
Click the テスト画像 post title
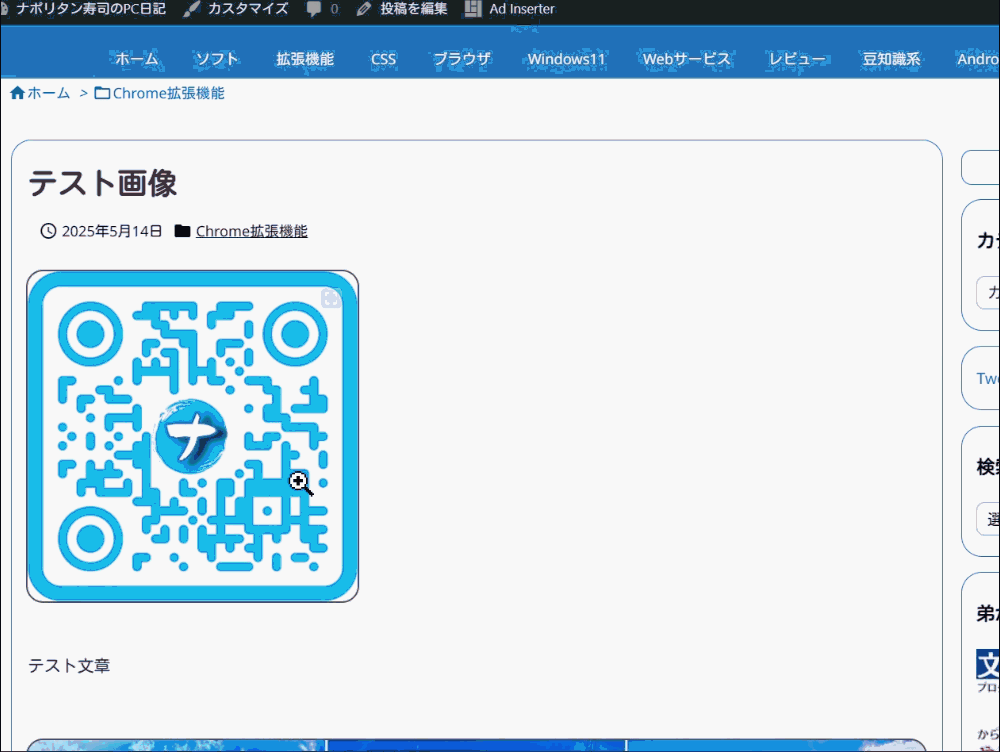(x=103, y=184)
